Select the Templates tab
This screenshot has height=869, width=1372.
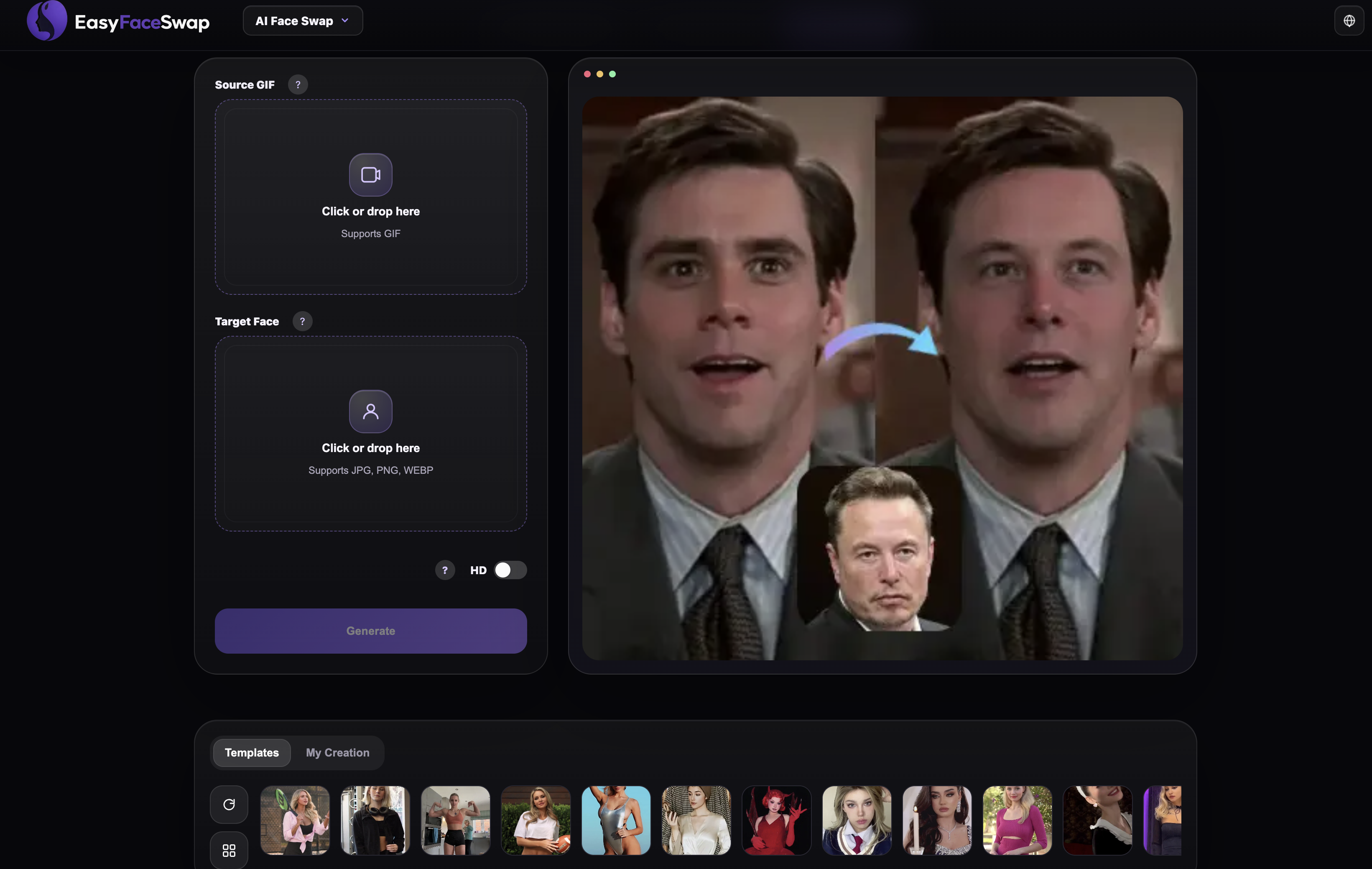[x=252, y=752]
